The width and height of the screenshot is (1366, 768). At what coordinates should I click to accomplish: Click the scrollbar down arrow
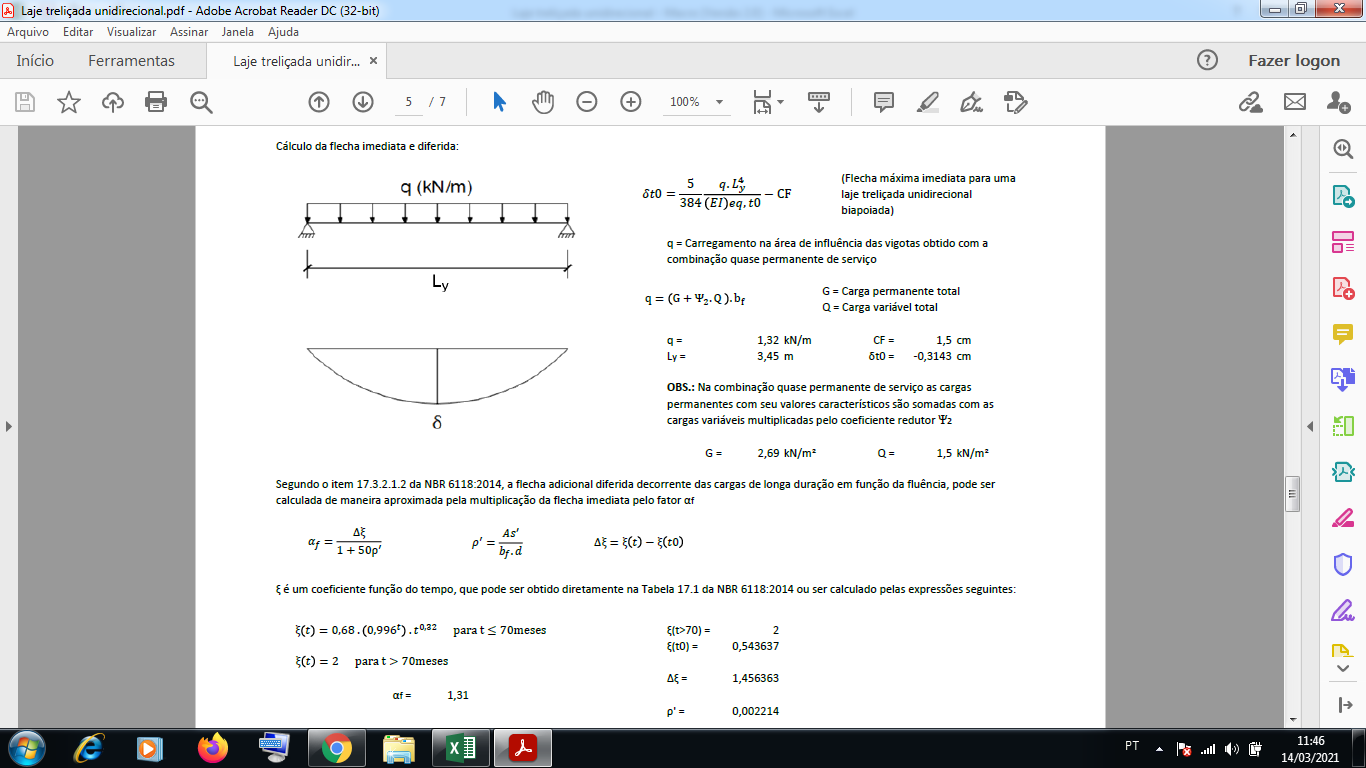coord(1292,719)
